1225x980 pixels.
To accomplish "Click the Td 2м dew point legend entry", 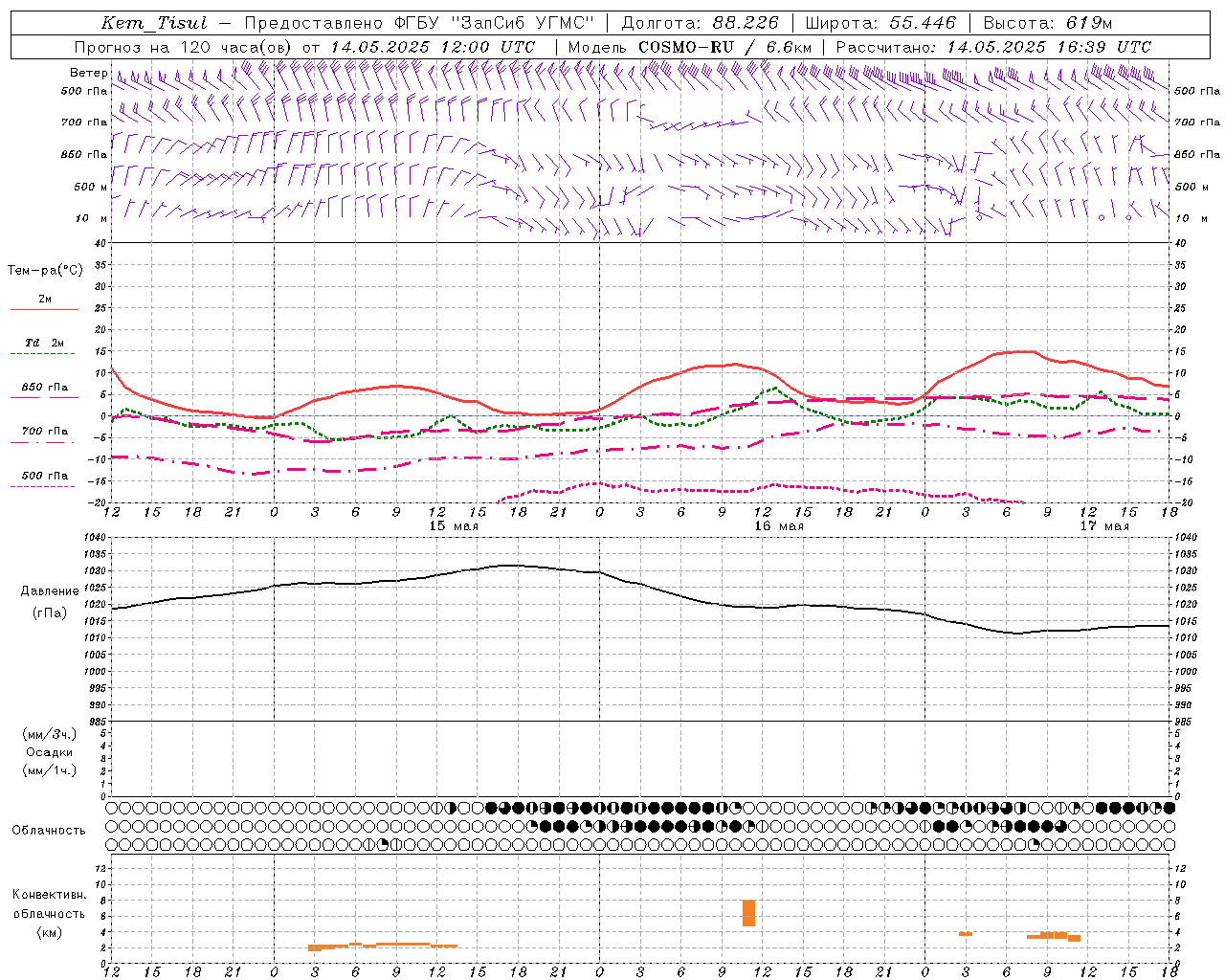I will click(44, 343).
